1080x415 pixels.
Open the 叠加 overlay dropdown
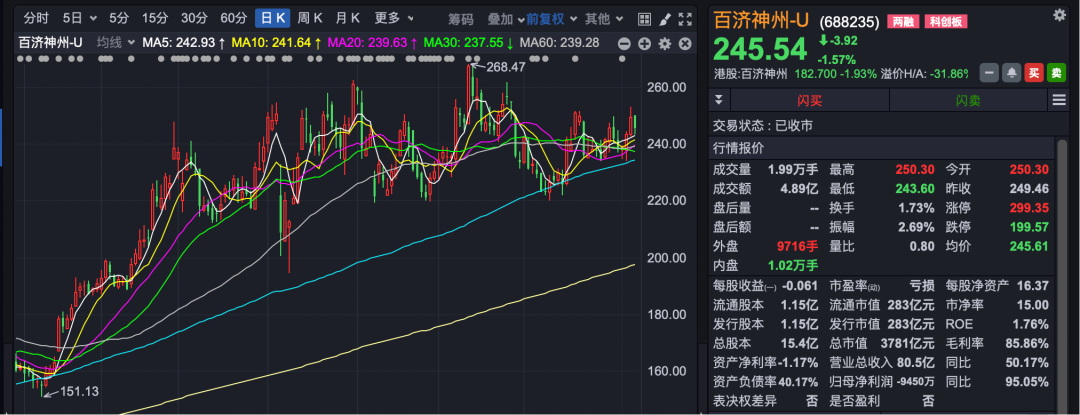[x=505, y=19]
